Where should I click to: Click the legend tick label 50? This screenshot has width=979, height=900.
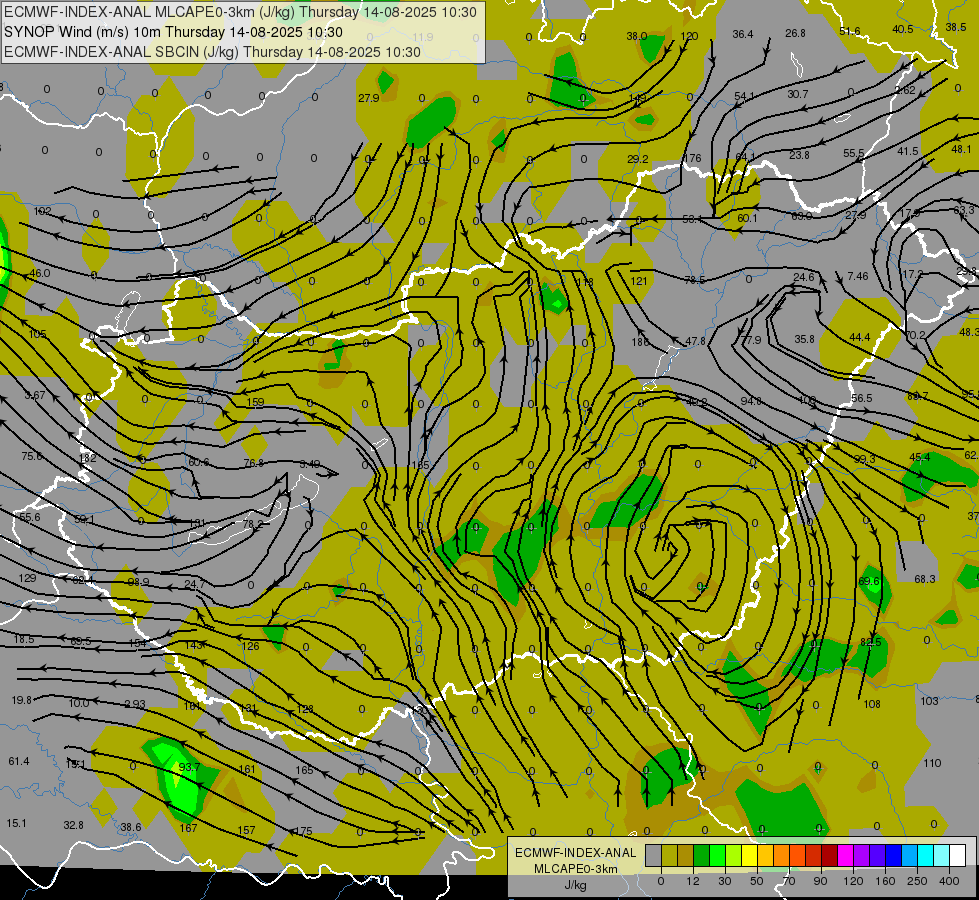click(756, 881)
